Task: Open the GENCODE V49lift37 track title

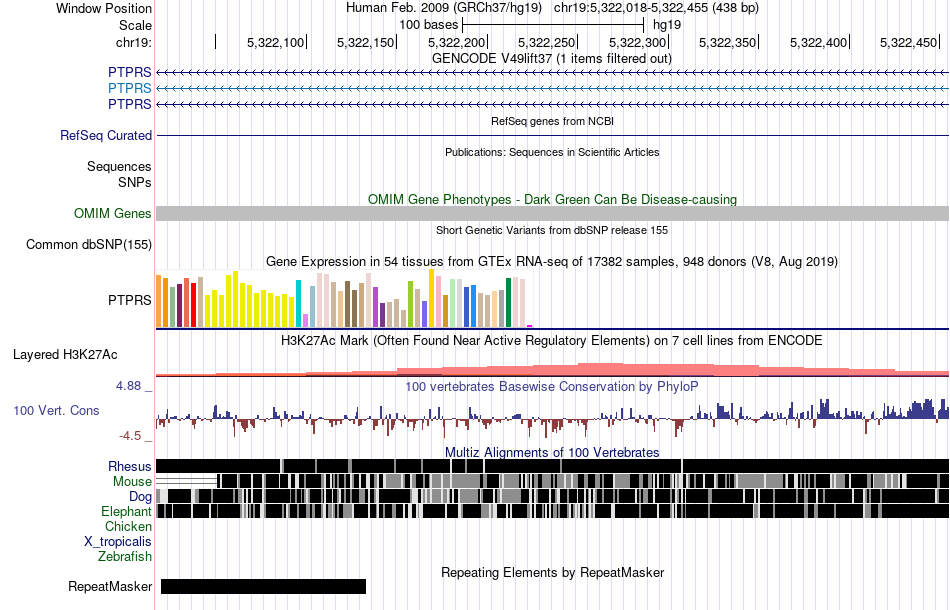Action: (x=552, y=59)
